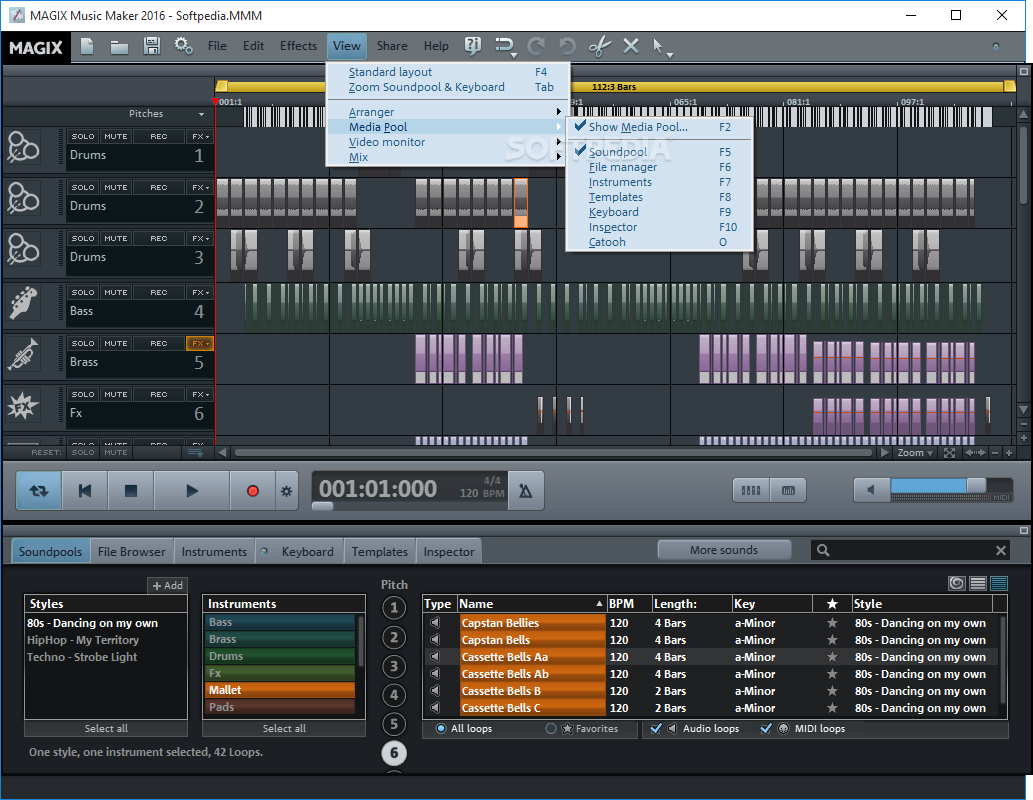Viewport: 1033px width, 800px height.
Task: Select the Favorites radio button
Action: point(551,729)
